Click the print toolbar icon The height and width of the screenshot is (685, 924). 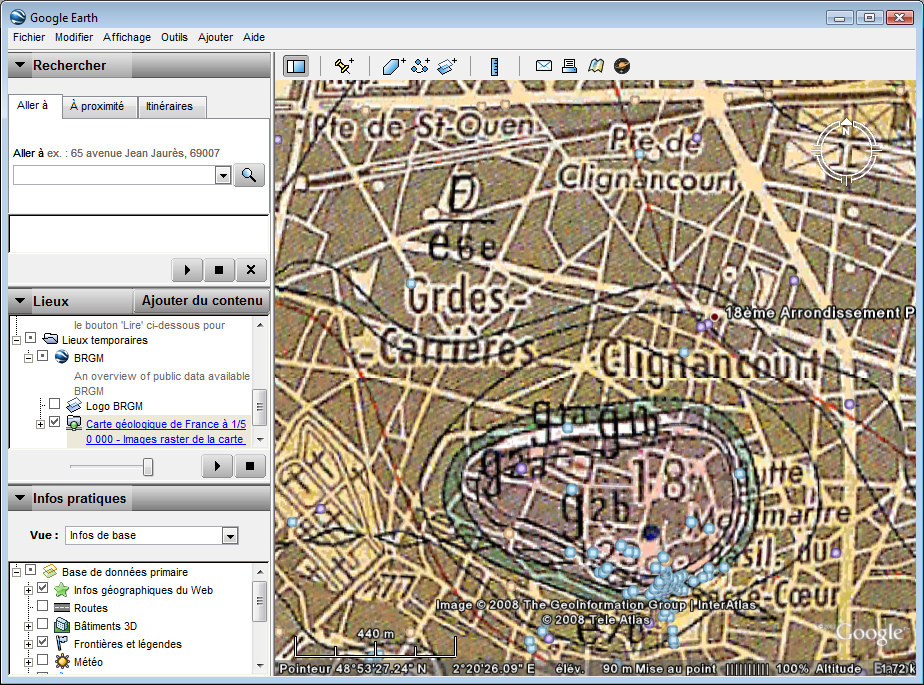point(569,66)
